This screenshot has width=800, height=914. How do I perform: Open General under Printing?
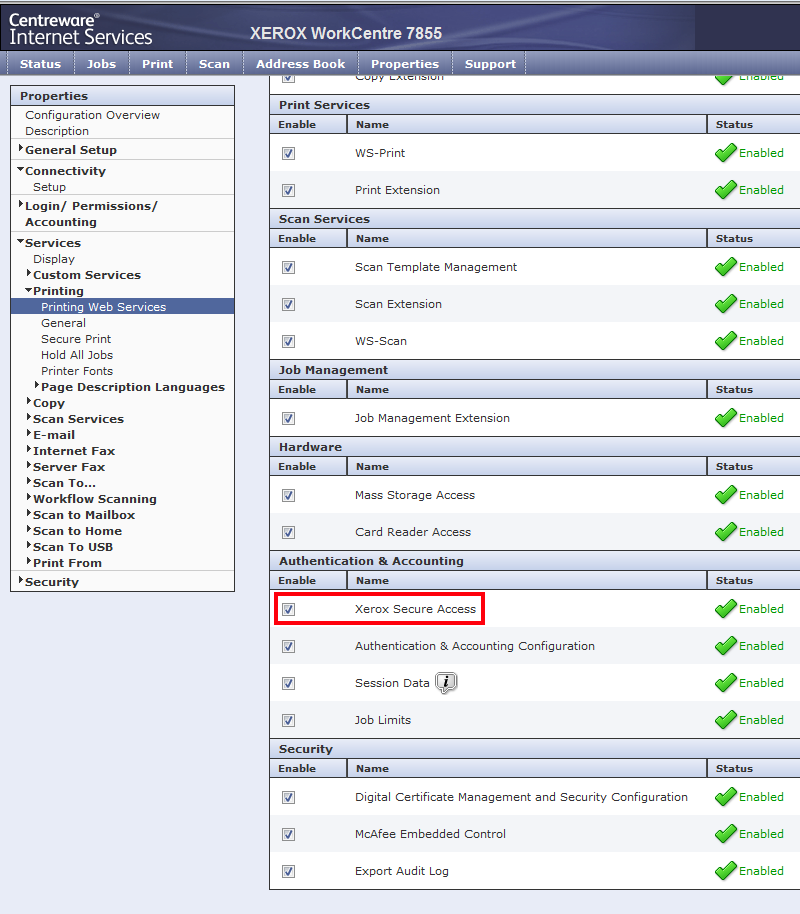pos(64,323)
